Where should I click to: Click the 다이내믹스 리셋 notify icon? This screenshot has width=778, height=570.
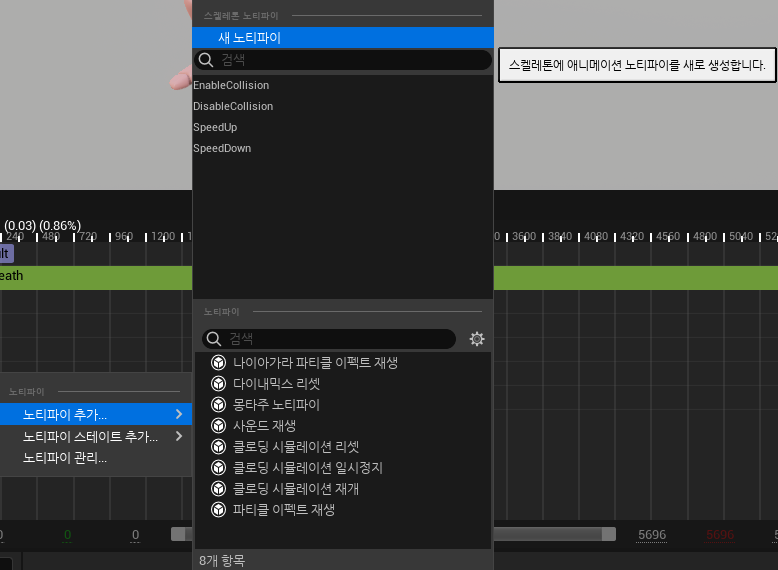218,383
